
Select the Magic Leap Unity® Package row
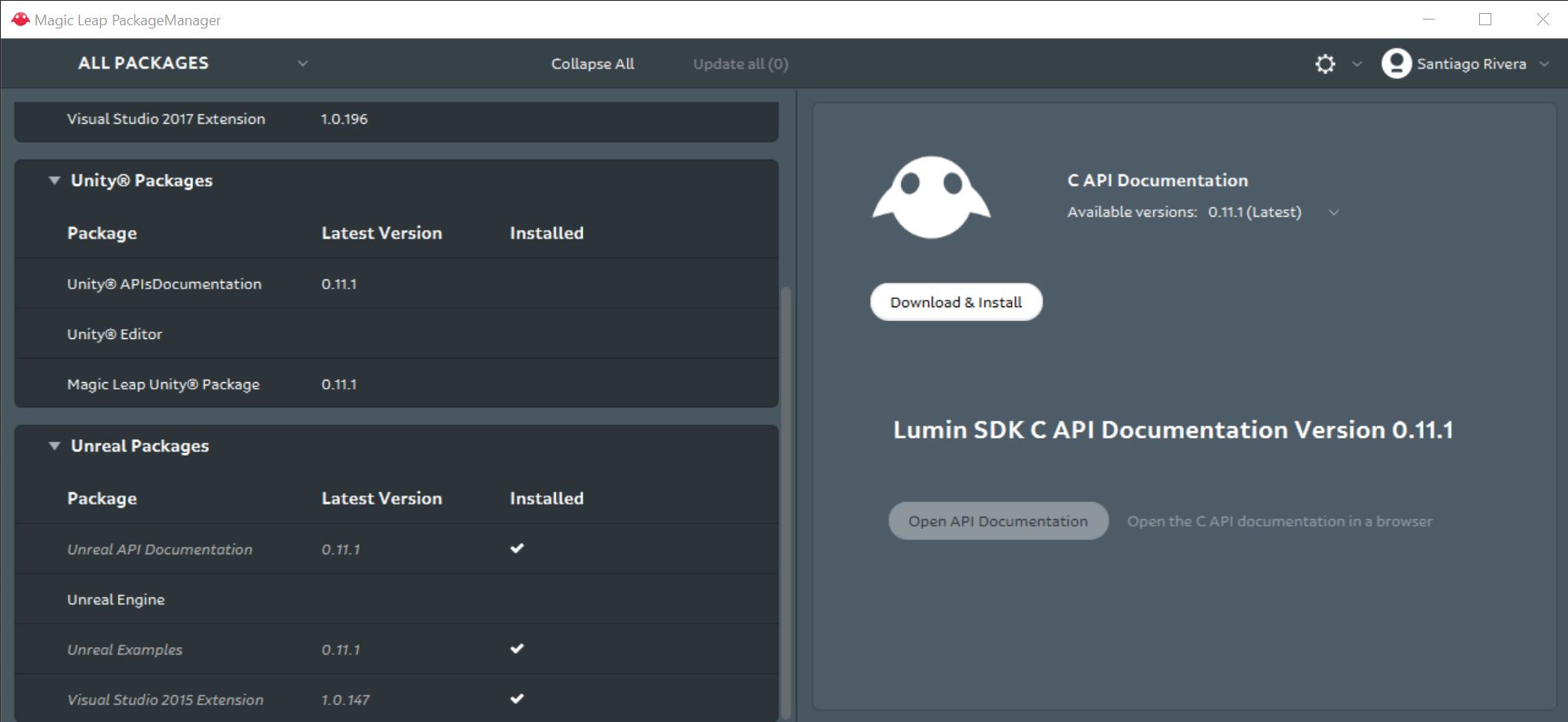tap(396, 384)
